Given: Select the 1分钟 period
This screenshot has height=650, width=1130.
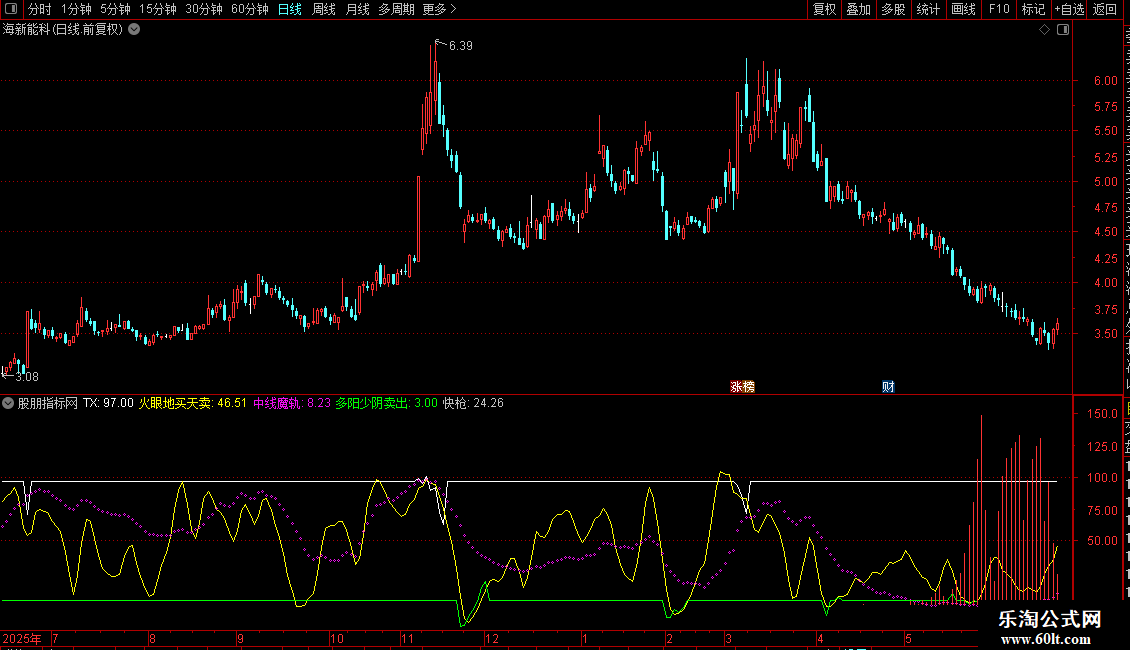Looking at the screenshot, I should (76, 9).
